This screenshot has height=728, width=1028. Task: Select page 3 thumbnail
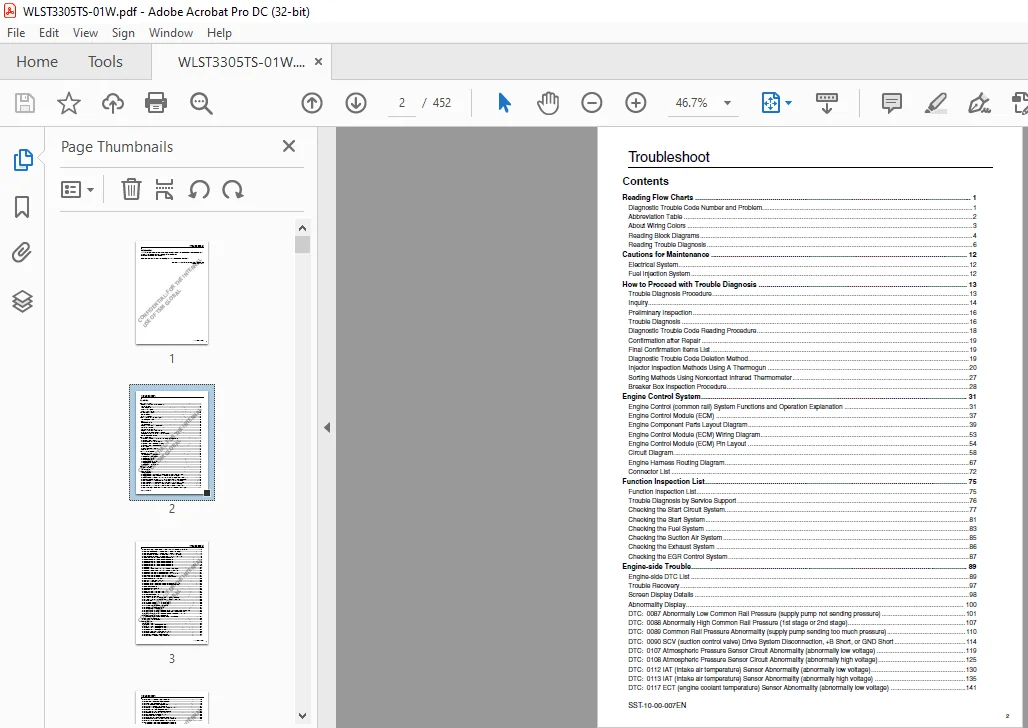pyautogui.click(x=172, y=592)
